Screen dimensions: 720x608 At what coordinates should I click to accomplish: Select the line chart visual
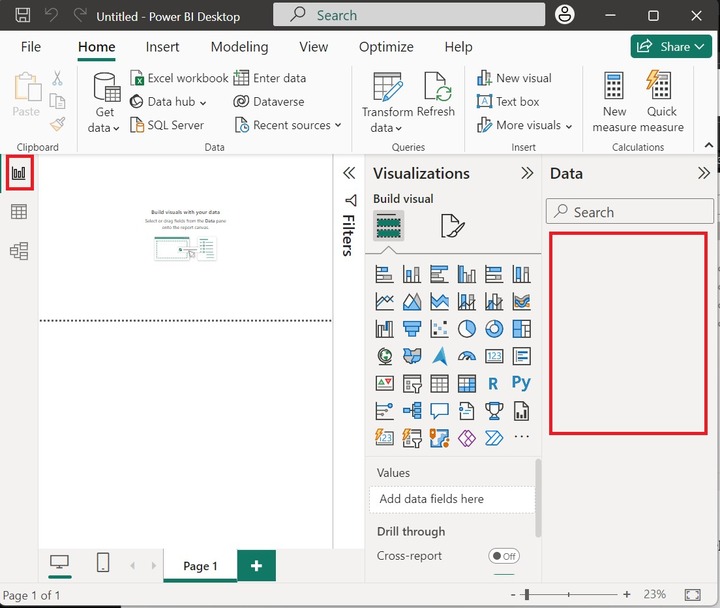tap(384, 302)
